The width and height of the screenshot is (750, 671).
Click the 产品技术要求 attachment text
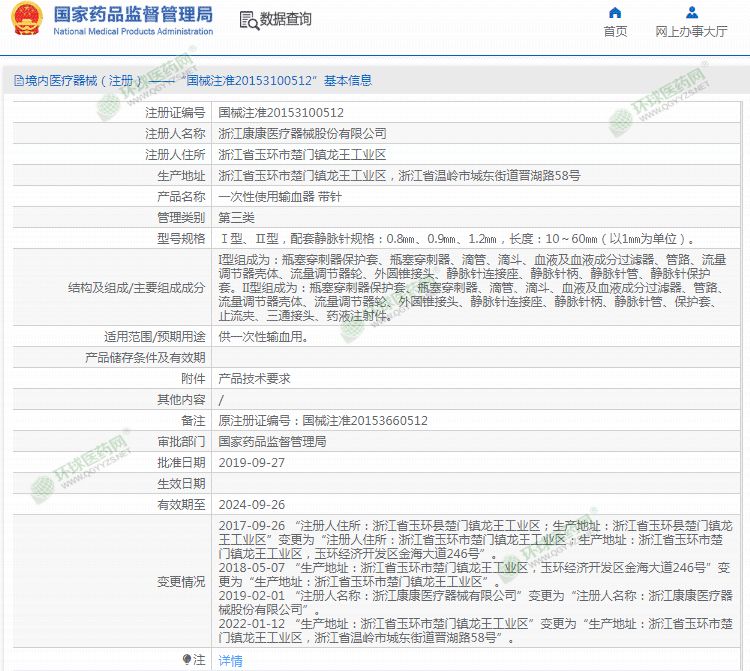pyautogui.click(x=254, y=379)
